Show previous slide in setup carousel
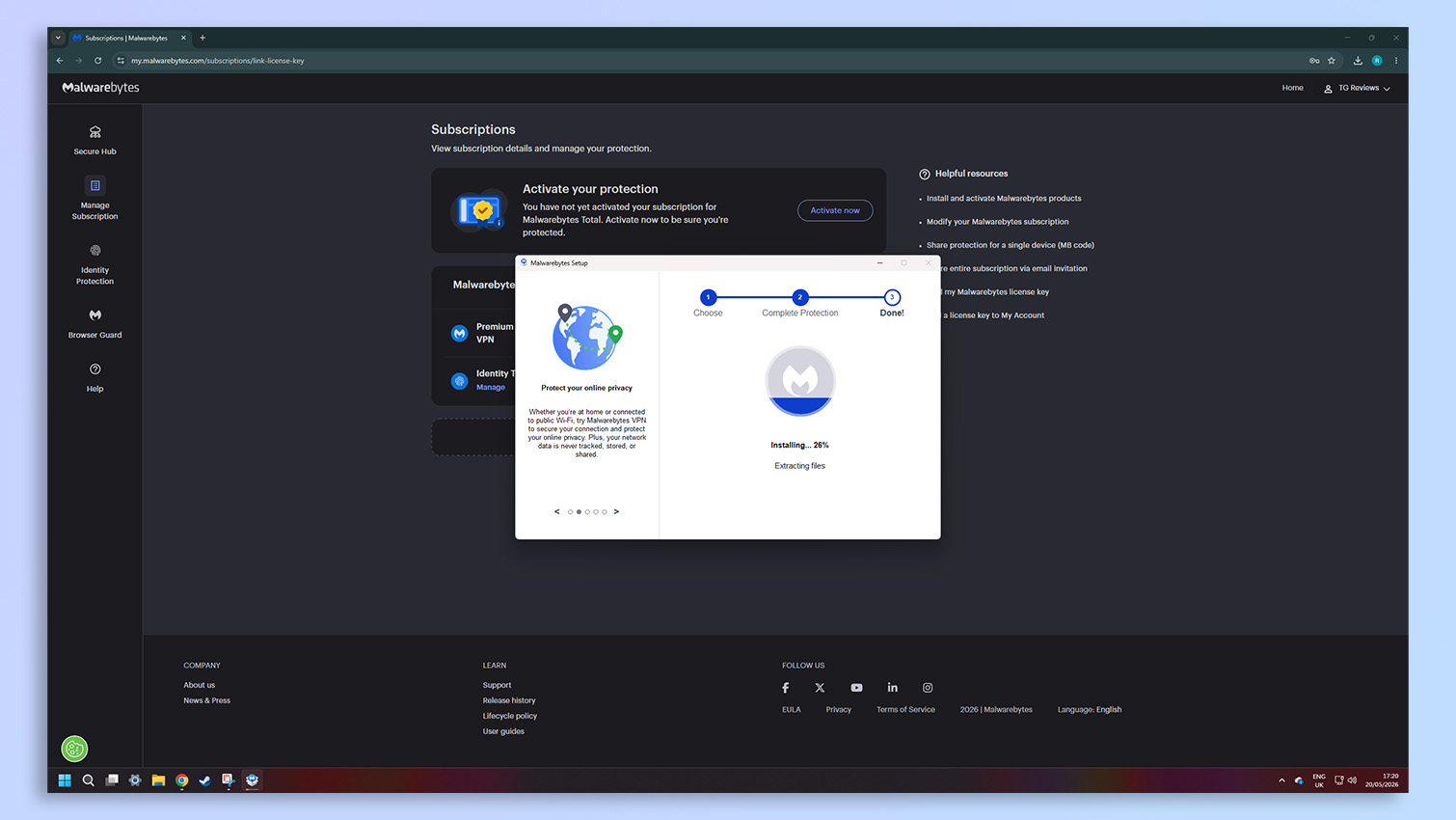This screenshot has width=1456, height=820. coord(556,511)
